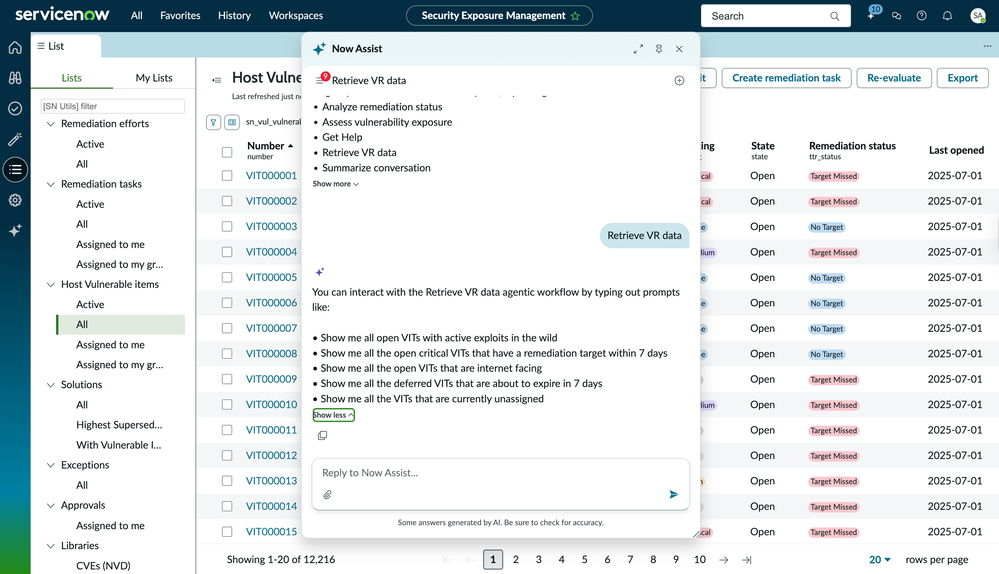Viewport: 999px width, 574px height.
Task: Collapse the Host Vulnerable items group
Action: pyautogui.click(x=50, y=284)
